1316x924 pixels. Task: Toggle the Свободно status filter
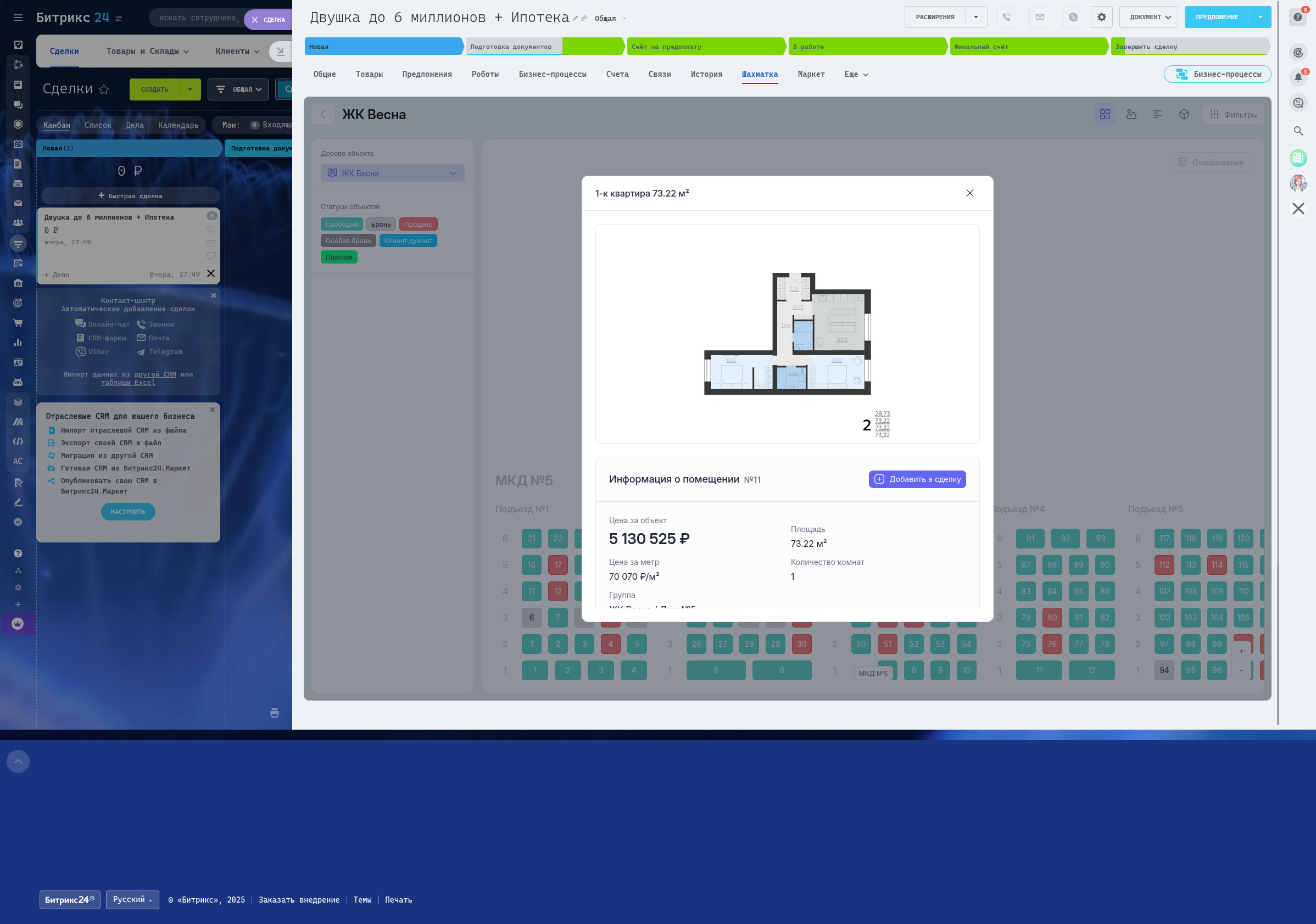click(341, 225)
